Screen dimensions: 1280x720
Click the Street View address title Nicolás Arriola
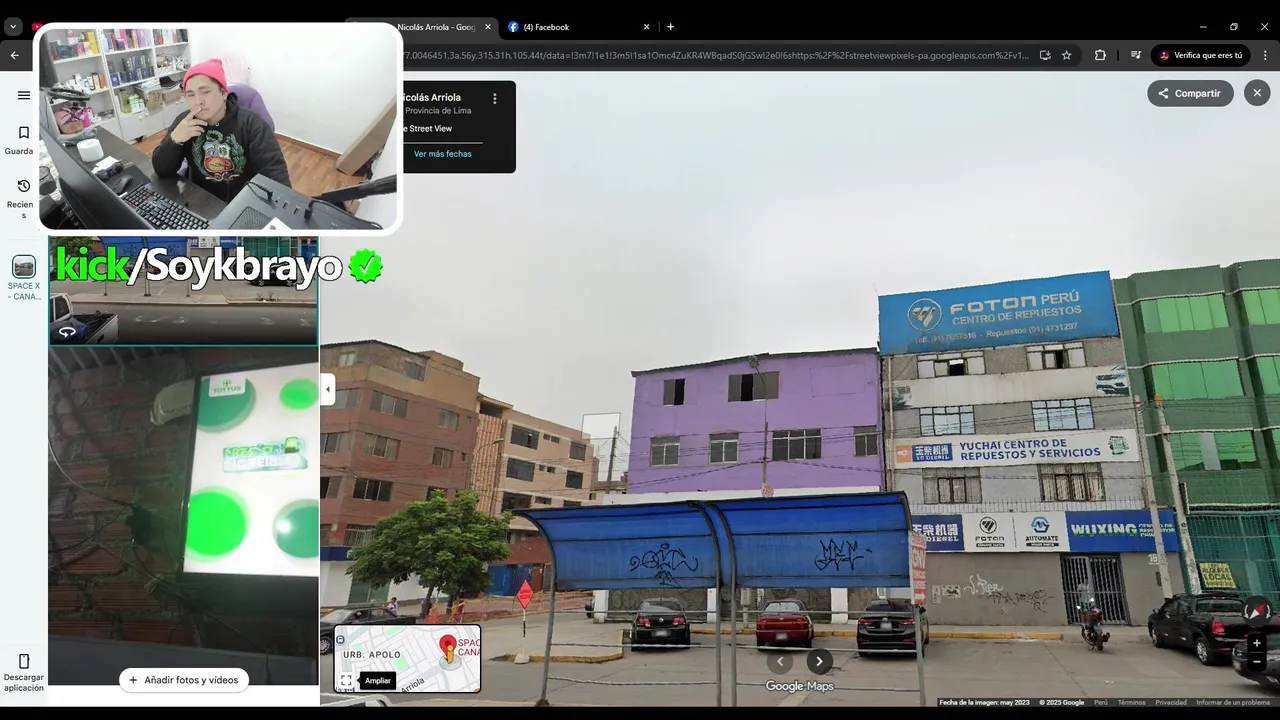coord(430,98)
